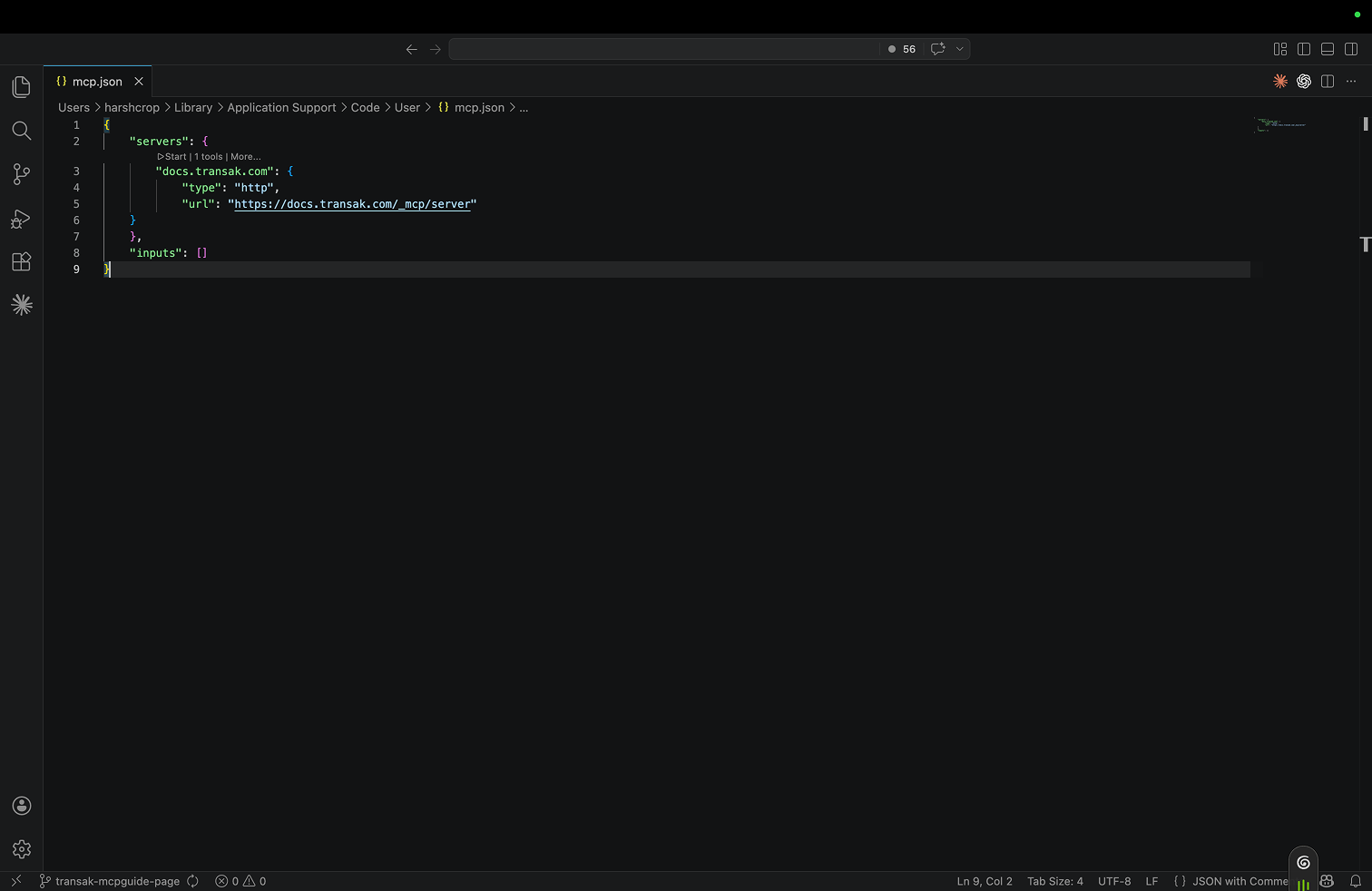Open the Search view

pos(21,130)
